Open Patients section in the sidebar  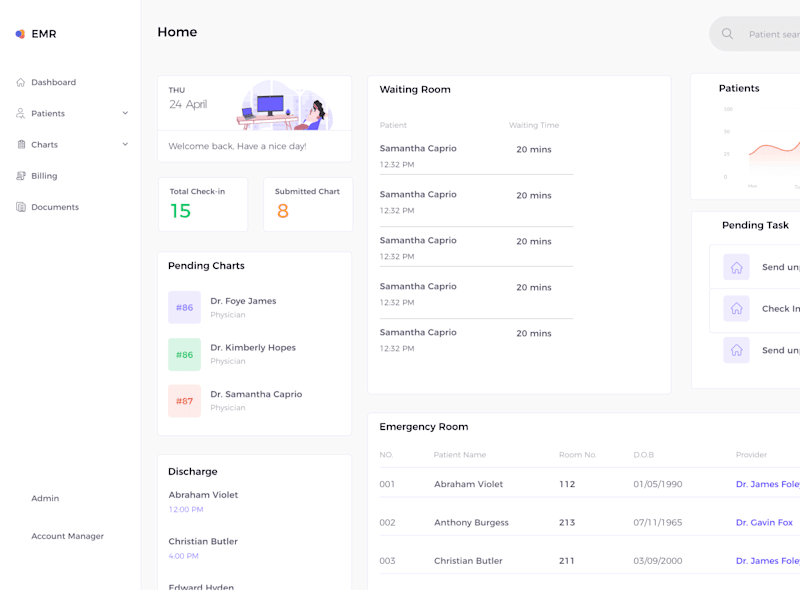coord(48,113)
